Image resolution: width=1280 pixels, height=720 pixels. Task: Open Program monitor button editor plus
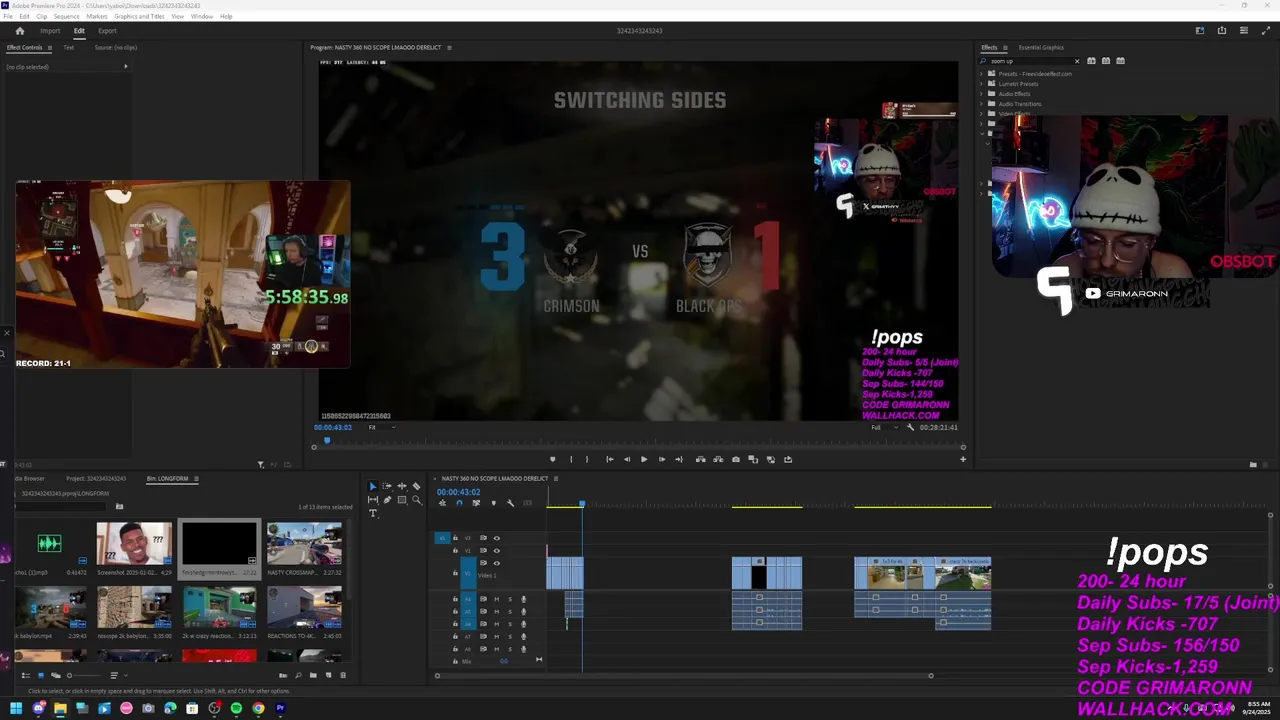pos(963,459)
